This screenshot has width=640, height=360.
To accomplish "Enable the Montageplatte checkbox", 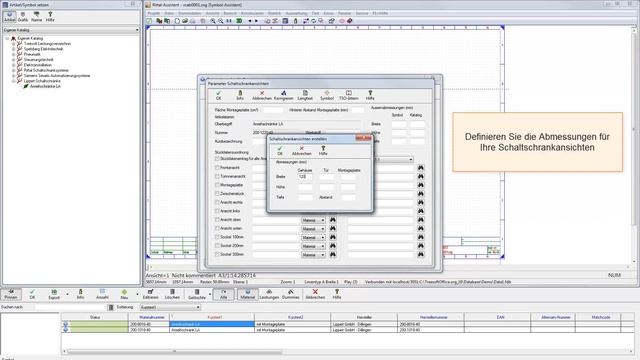I will click(217, 185).
